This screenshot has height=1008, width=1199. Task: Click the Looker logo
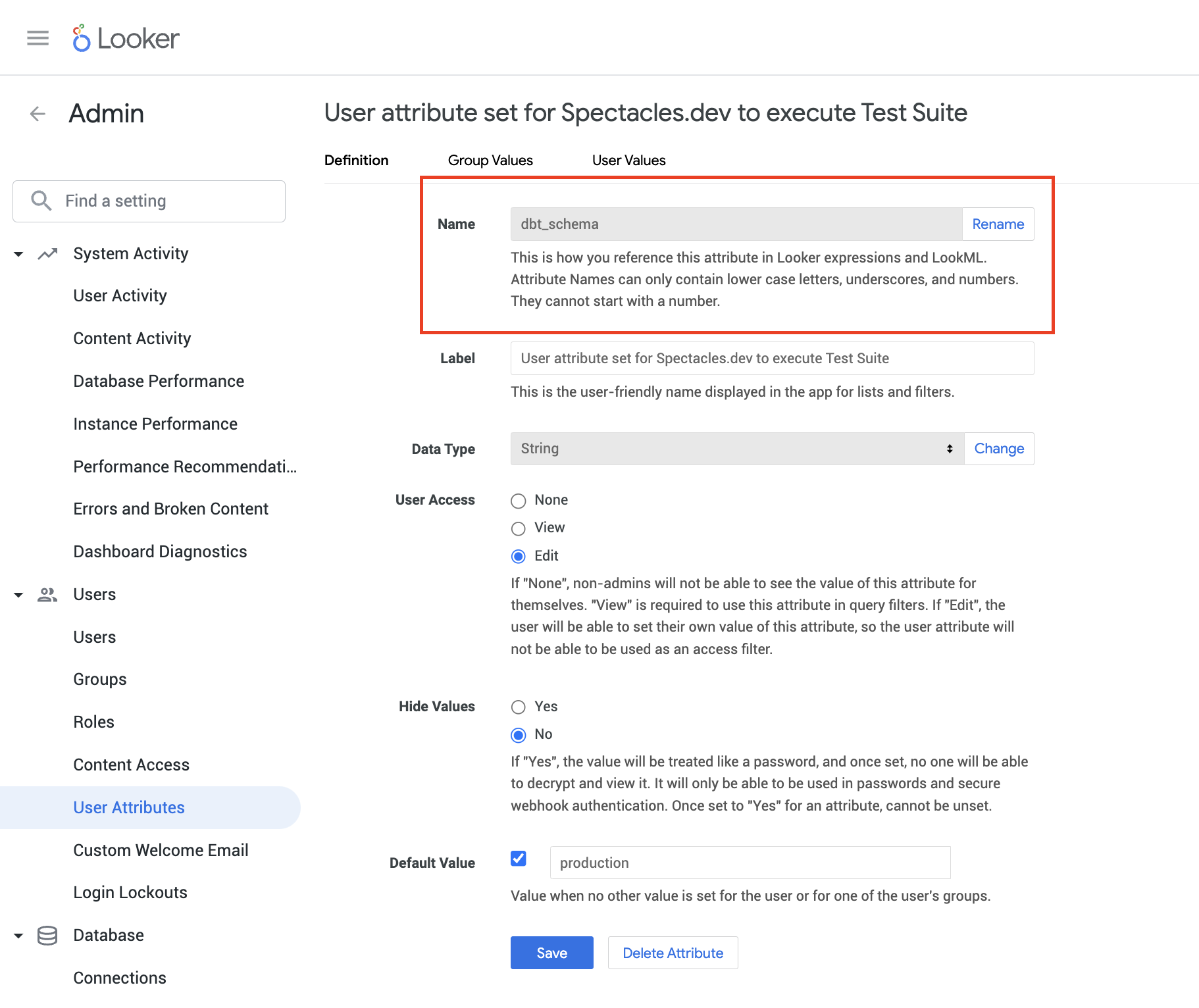pos(126,38)
